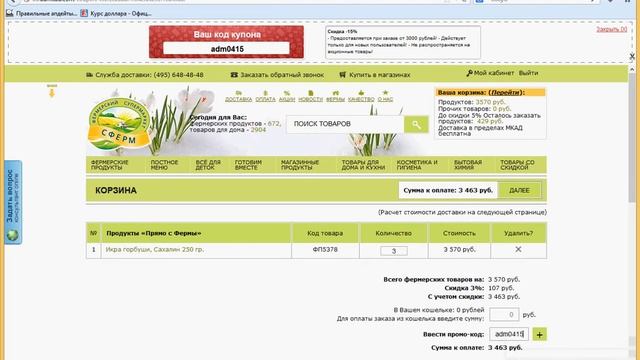
Task: Click the green magnifier search button
Action: point(416,124)
